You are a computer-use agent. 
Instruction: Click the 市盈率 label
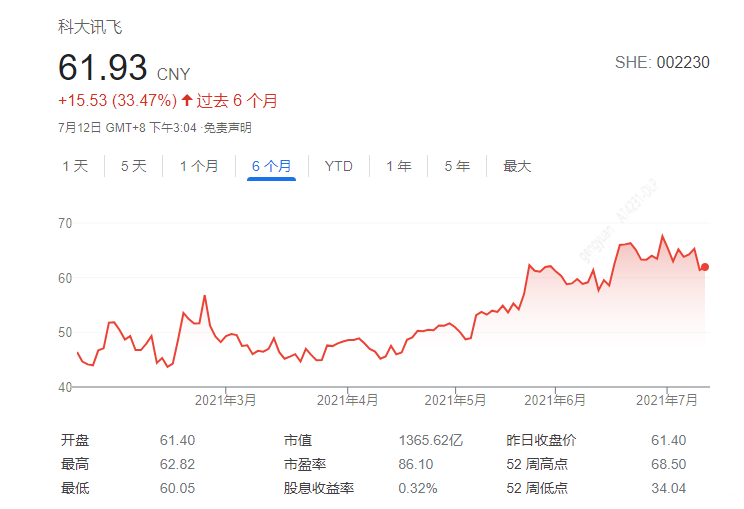click(305, 464)
